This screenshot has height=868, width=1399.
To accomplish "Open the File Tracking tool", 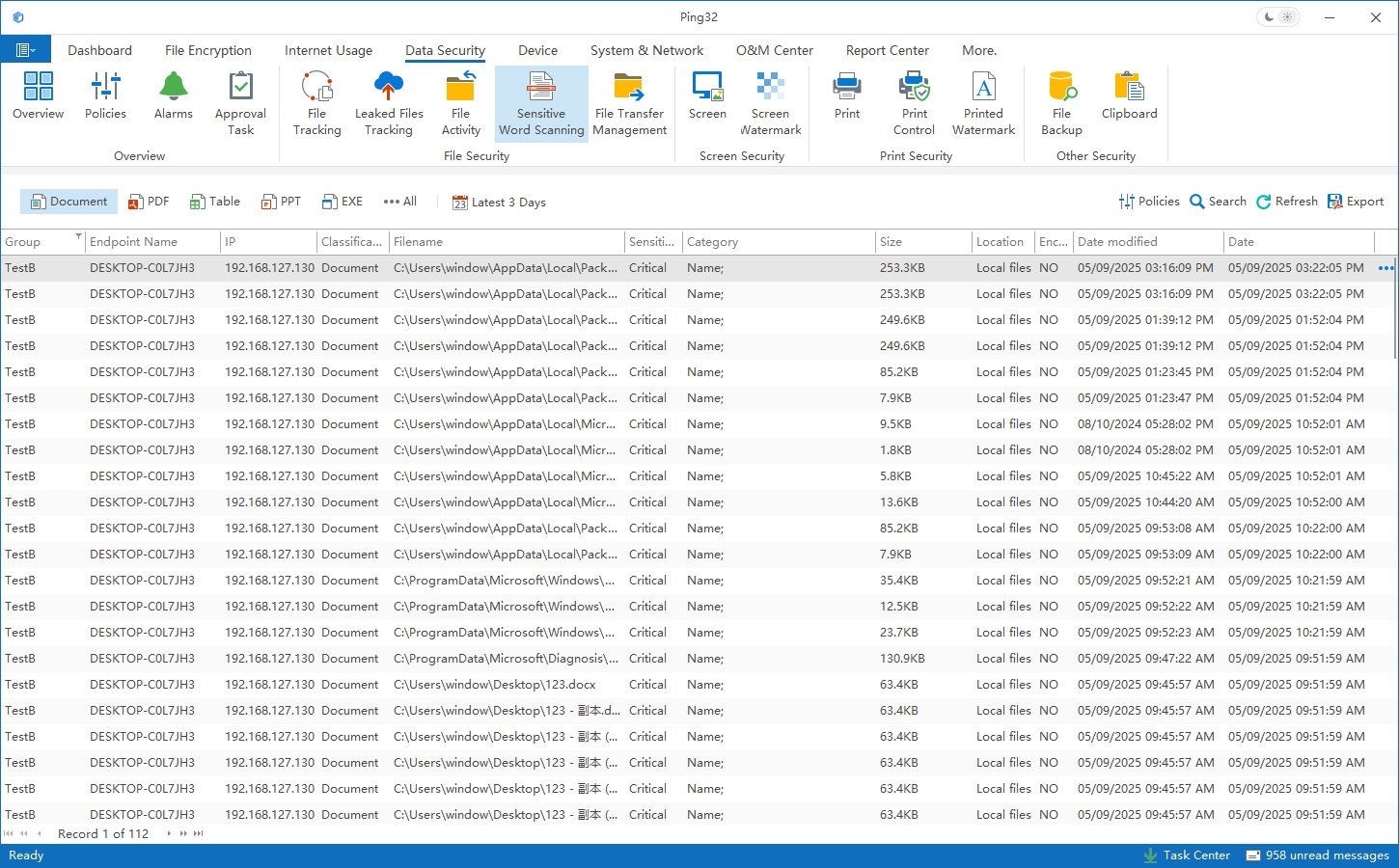I will 316,103.
